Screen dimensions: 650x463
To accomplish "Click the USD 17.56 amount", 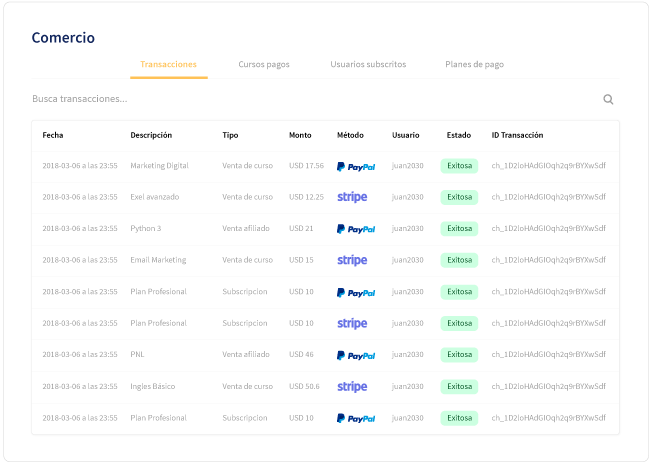I will pos(306,166).
